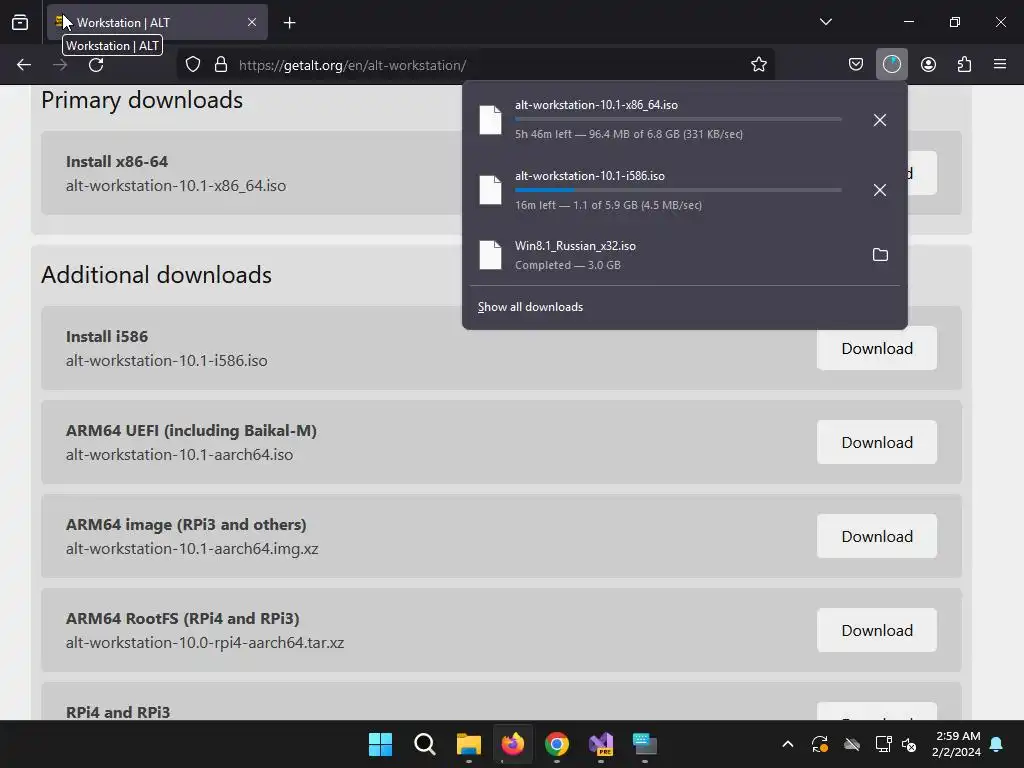1024x768 pixels.
Task: Bookmark this page with star icon
Action: [x=758, y=65]
